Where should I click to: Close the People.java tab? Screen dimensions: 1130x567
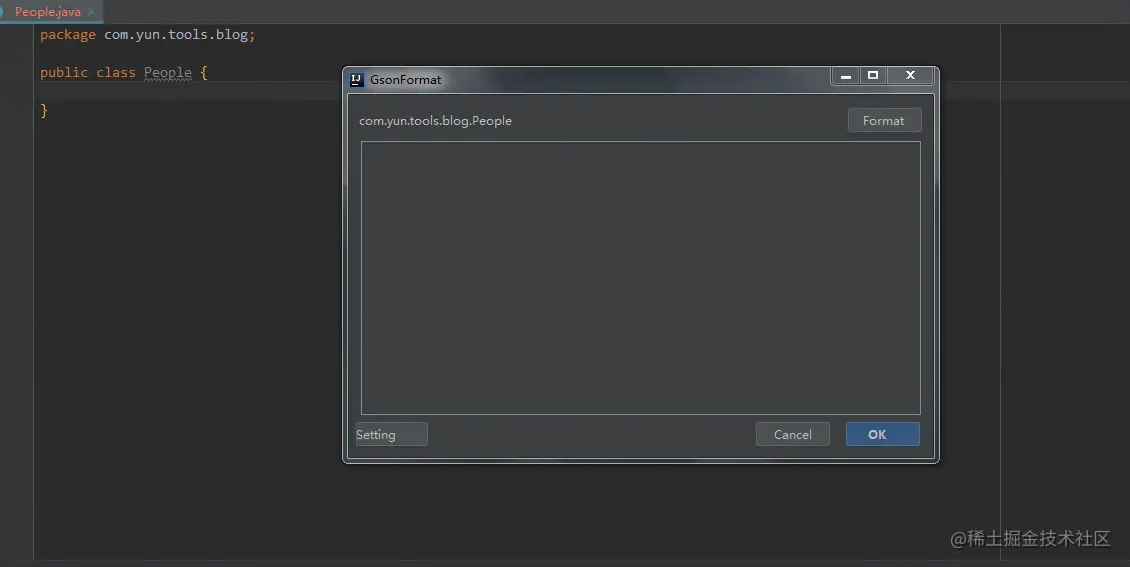point(92,12)
